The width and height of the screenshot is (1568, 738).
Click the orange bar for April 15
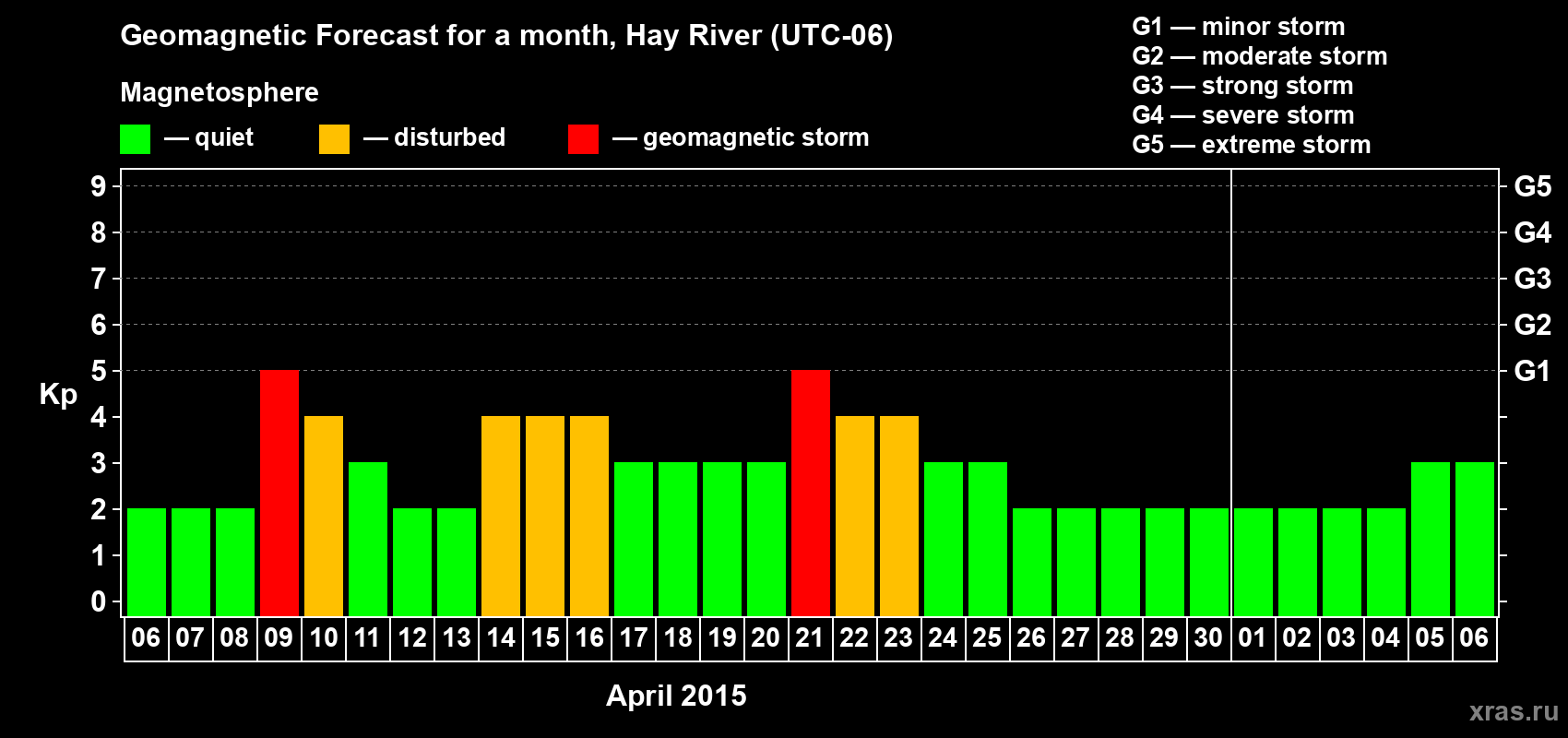[x=545, y=516]
